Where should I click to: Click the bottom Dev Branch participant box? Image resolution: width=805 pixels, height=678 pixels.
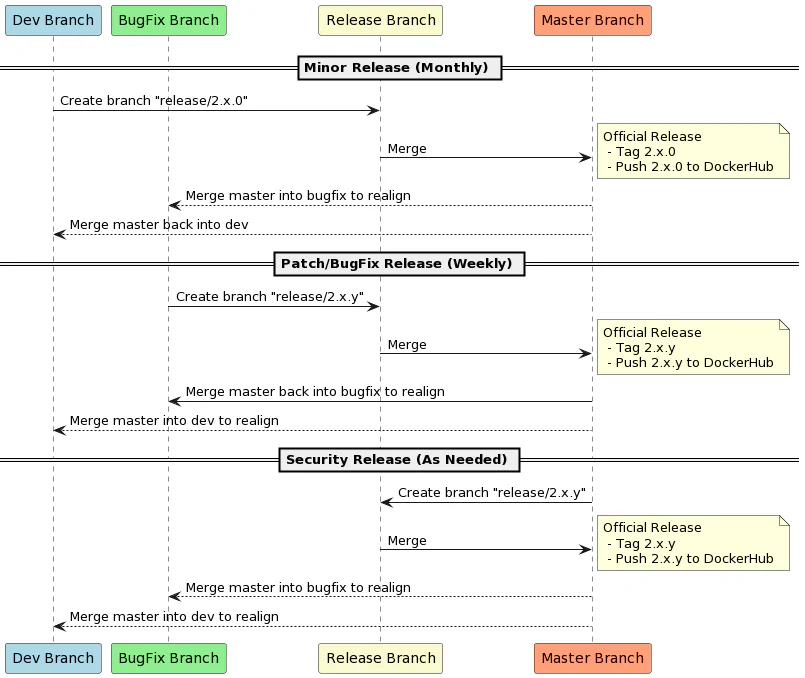pos(53,658)
